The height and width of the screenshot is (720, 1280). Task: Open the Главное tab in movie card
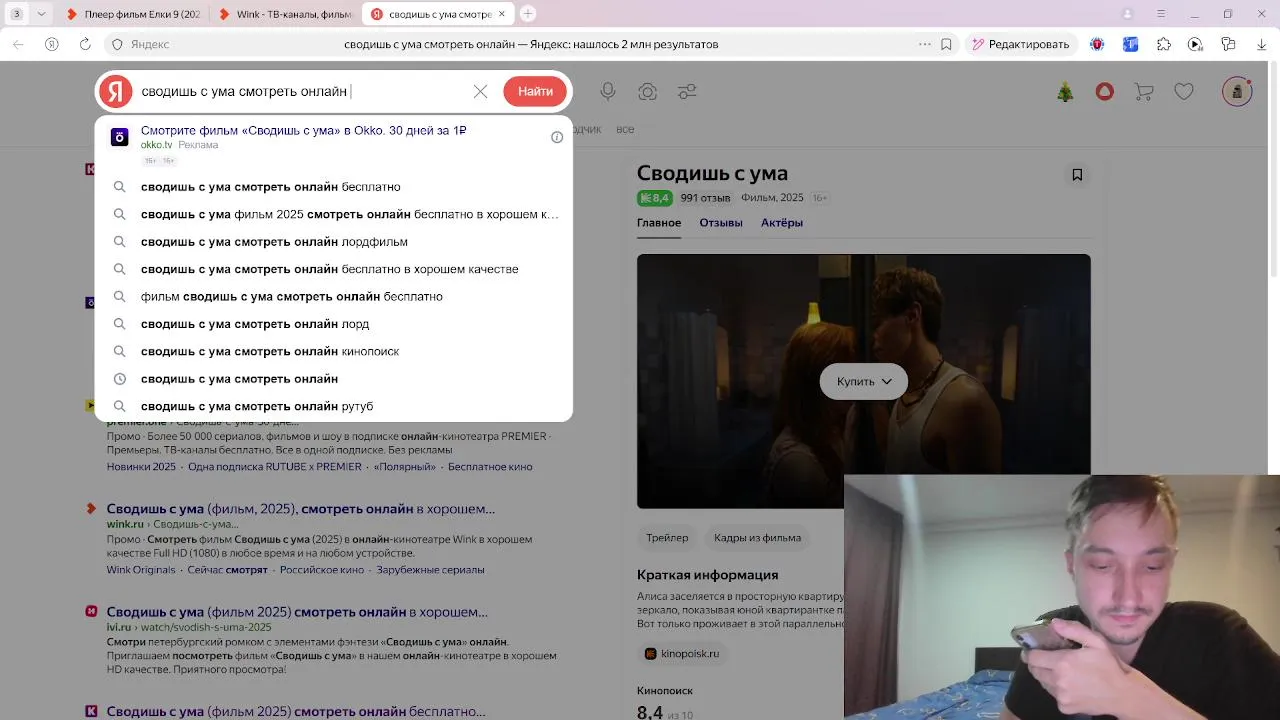click(659, 223)
